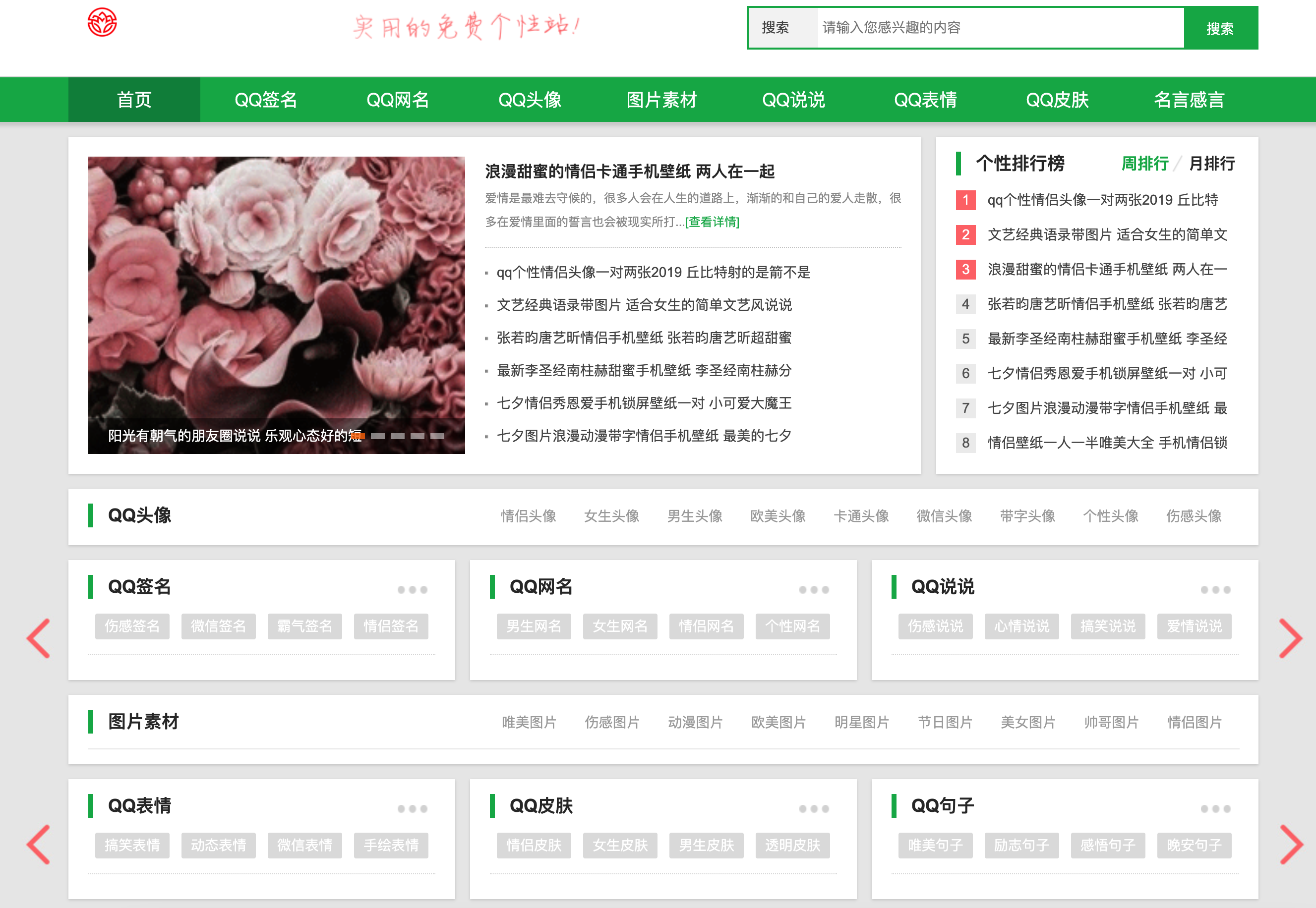Open list item 七夕情侣秀恩爱手机锁屏壁纸一对
1316x908 pixels.
tap(644, 403)
